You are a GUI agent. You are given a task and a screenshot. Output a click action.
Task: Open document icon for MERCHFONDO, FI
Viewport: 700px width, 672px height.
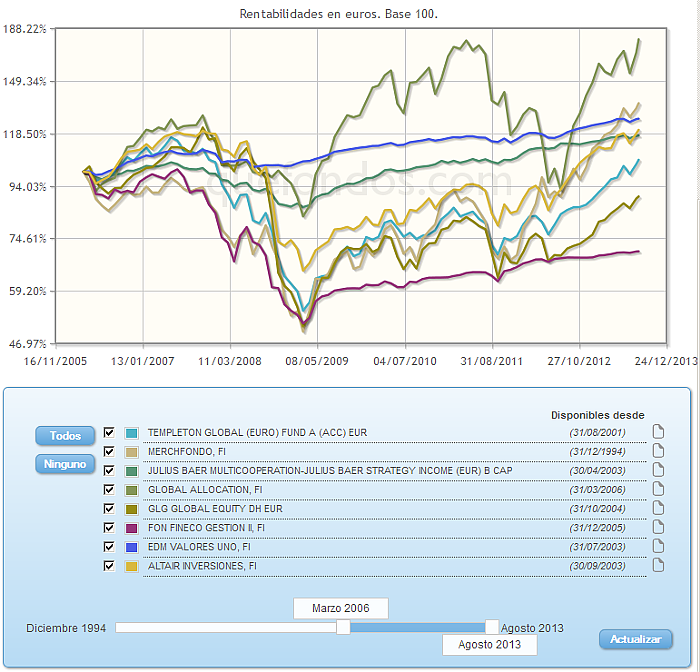coord(658,451)
